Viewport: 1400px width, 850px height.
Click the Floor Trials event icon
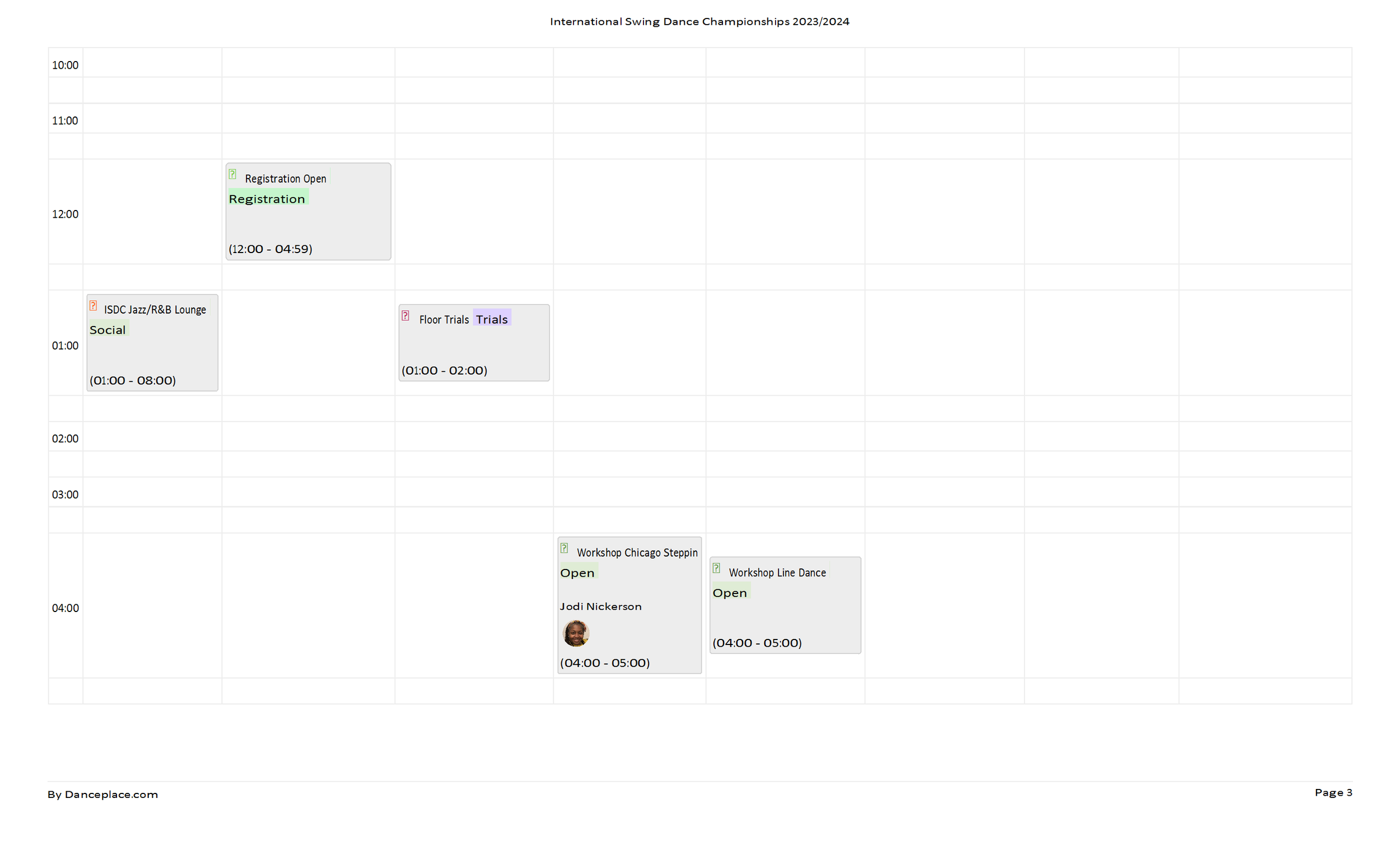pos(405,316)
